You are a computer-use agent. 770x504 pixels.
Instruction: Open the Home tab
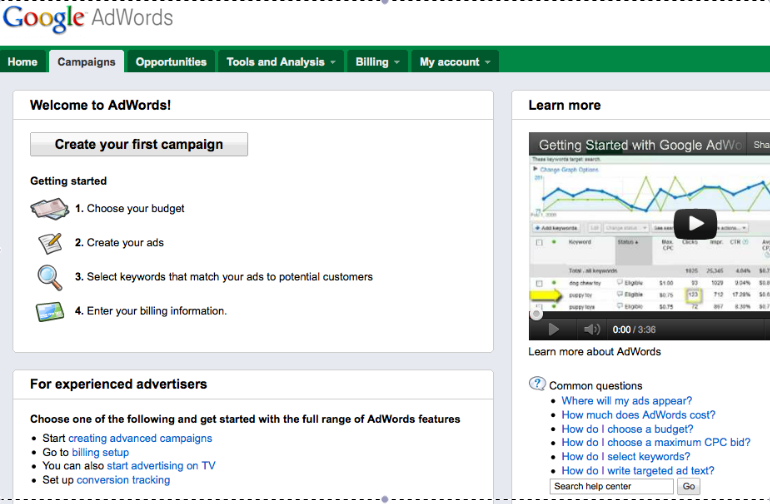(23, 62)
